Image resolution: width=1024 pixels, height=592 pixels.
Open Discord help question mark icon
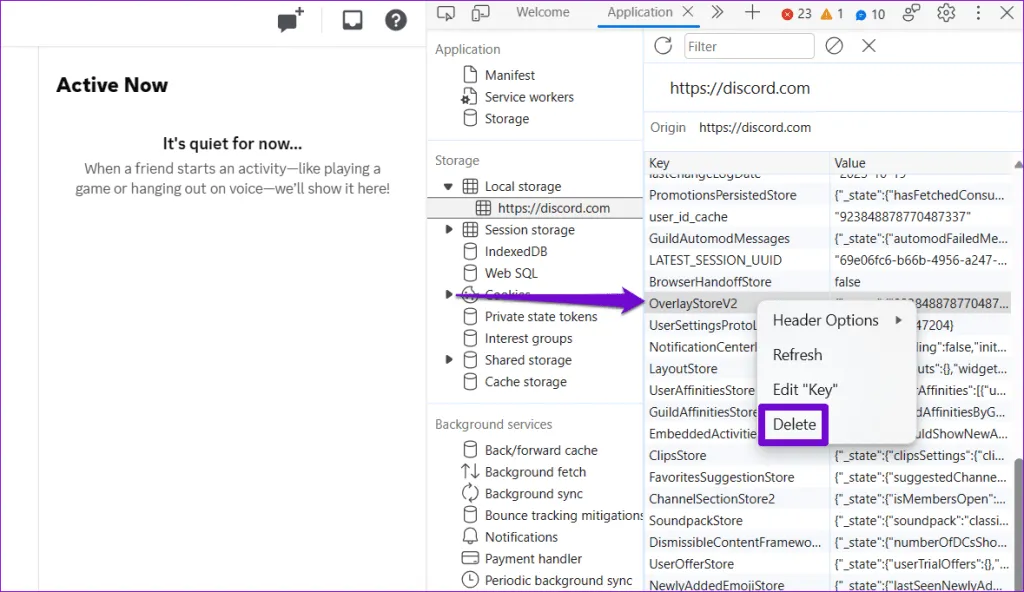point(396,20)
